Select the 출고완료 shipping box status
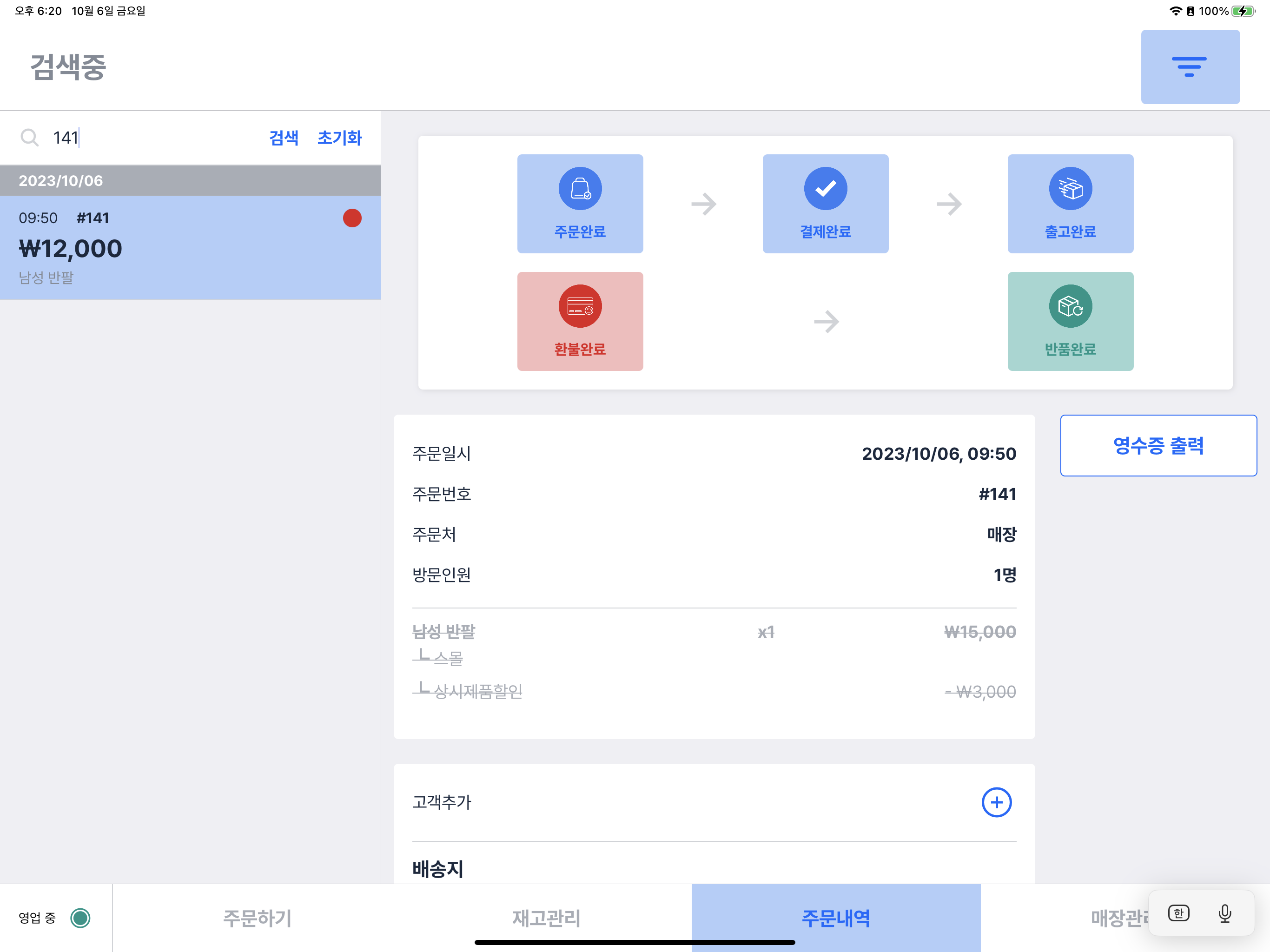Image resolution: width=1270 pixels, height=952 pixels. click(x=1070, y=203)
